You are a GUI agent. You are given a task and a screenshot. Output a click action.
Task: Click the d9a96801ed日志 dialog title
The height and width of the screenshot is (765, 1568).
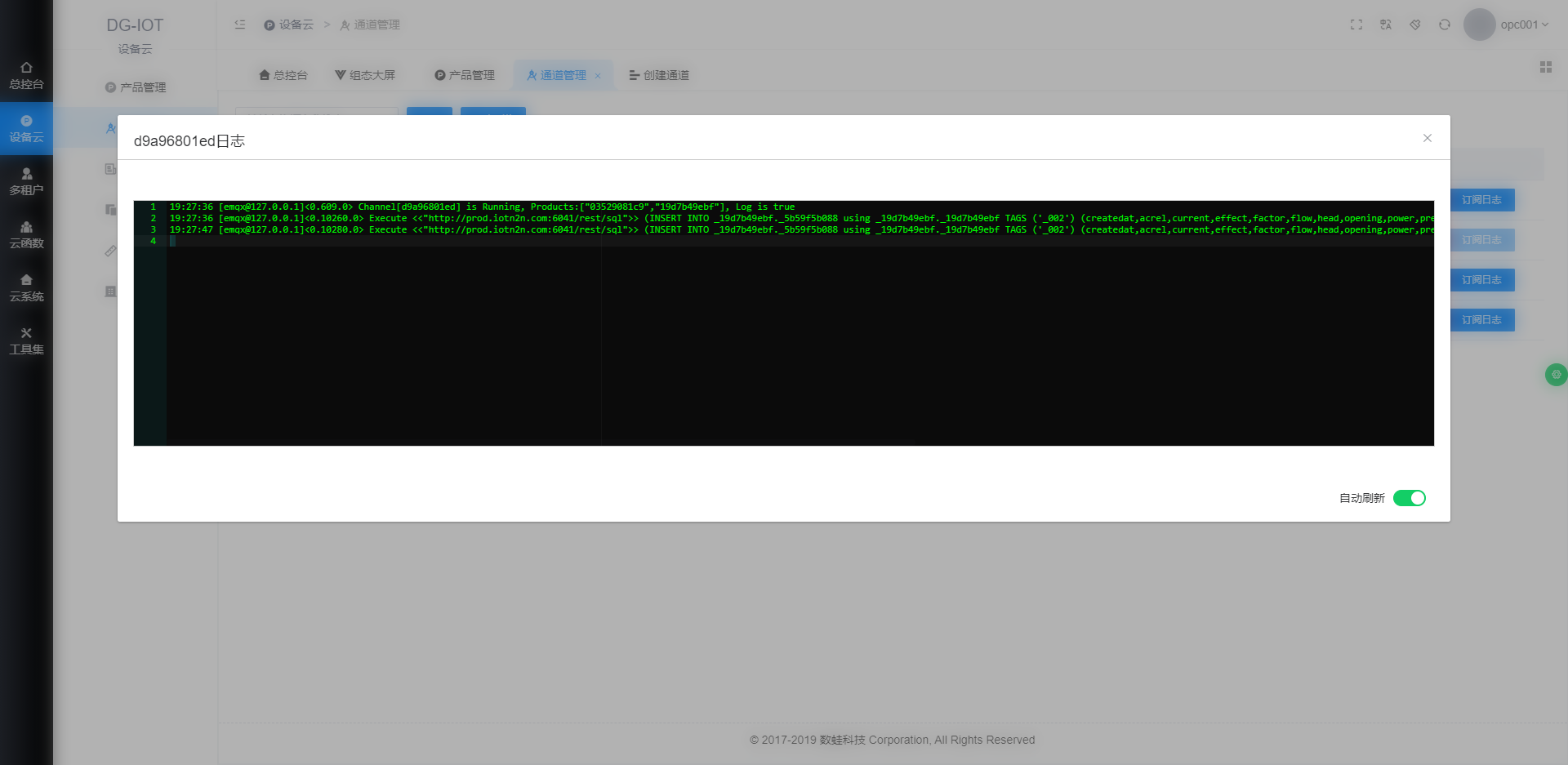189,141
